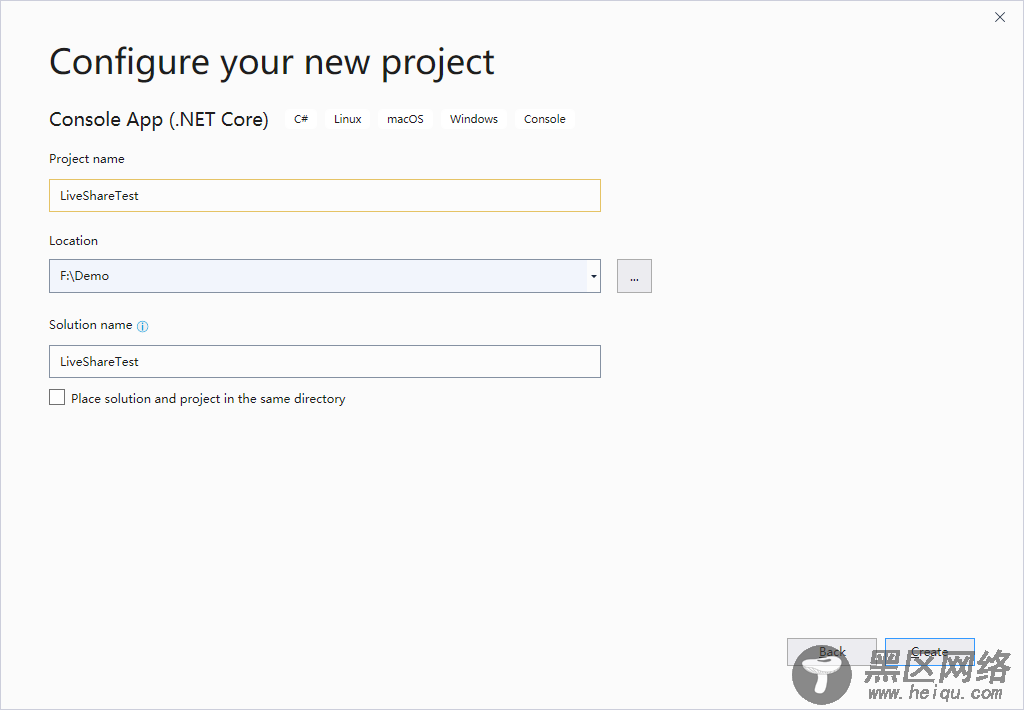The width and height of the screenshot is (1024, 710).
Task: Click into the Solution name text field
Action: 325,361
